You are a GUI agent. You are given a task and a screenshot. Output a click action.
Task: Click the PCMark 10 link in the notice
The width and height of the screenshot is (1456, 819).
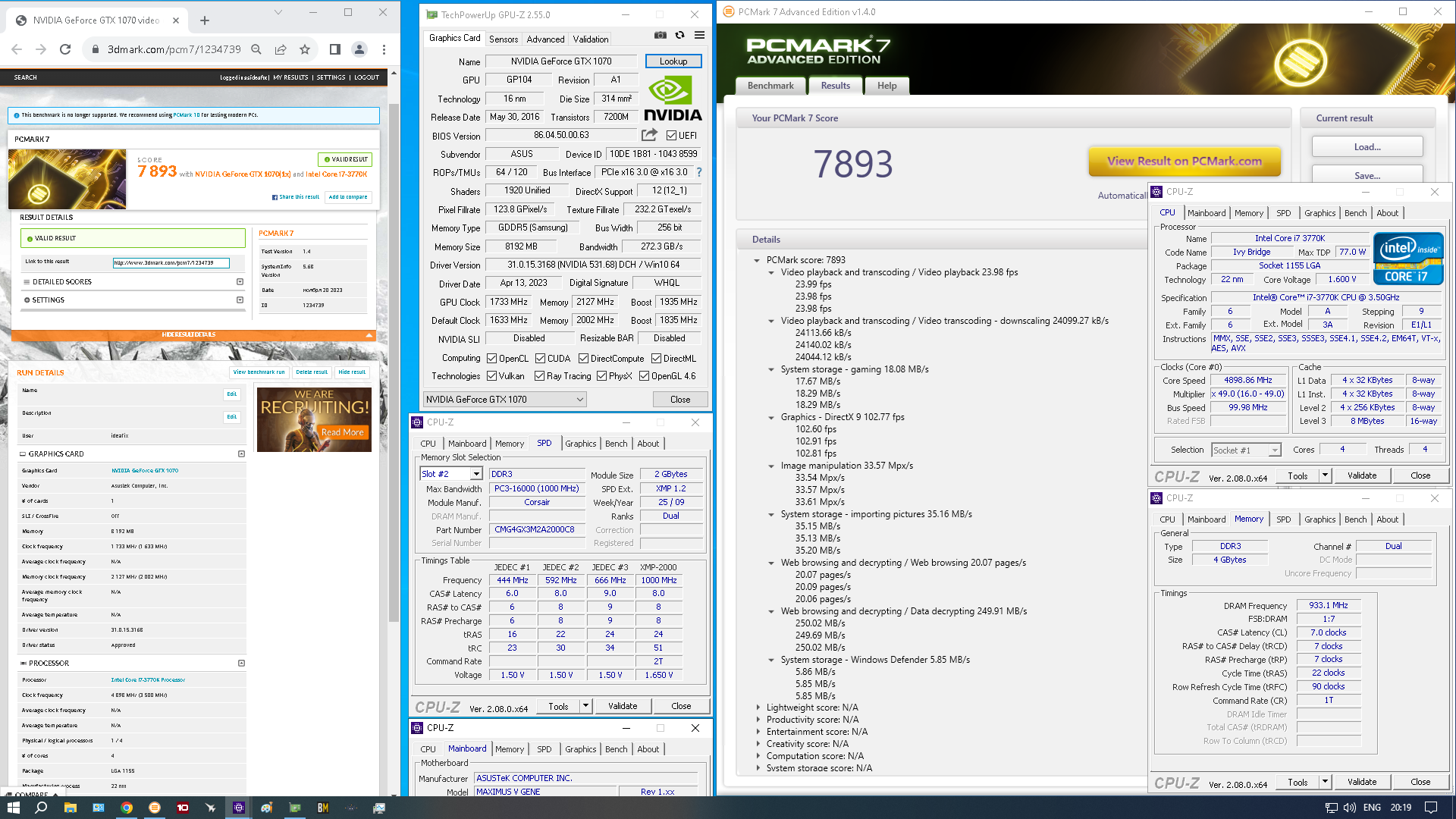click(187, 115)
